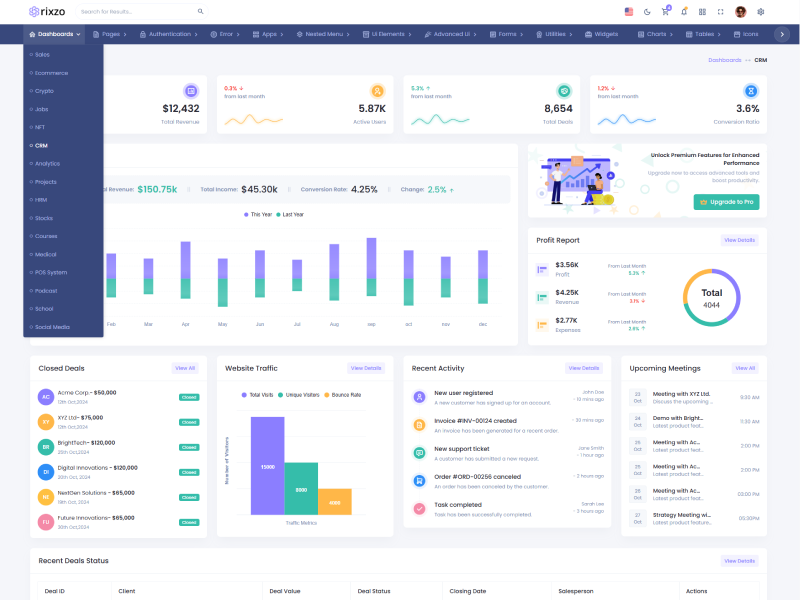Toggle fullscreen mode icon
This screenshot has height=600, width=800.
tap(720, 12)
